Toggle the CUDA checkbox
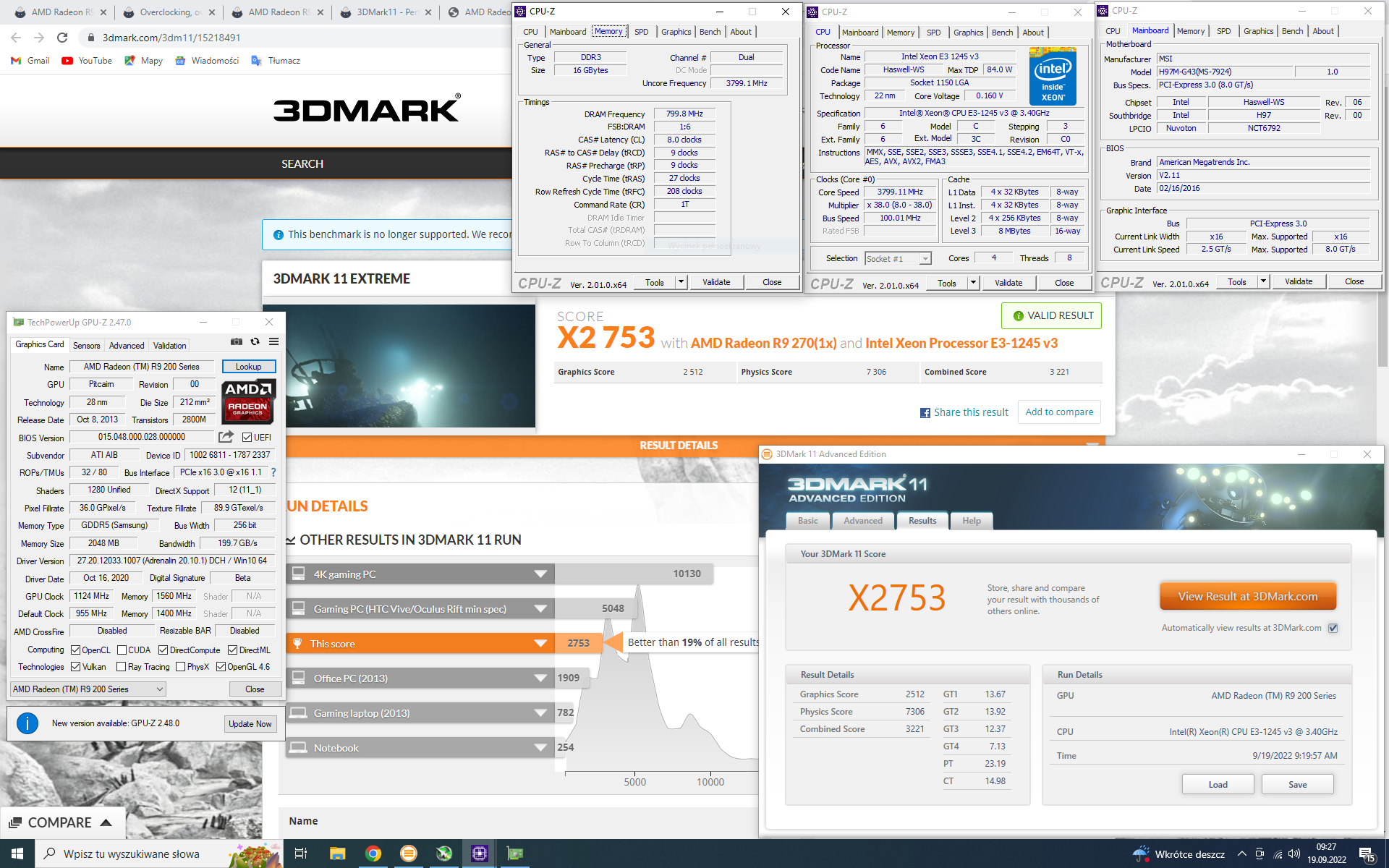Viewport: 1389px width, 868px height. point(122,650)
